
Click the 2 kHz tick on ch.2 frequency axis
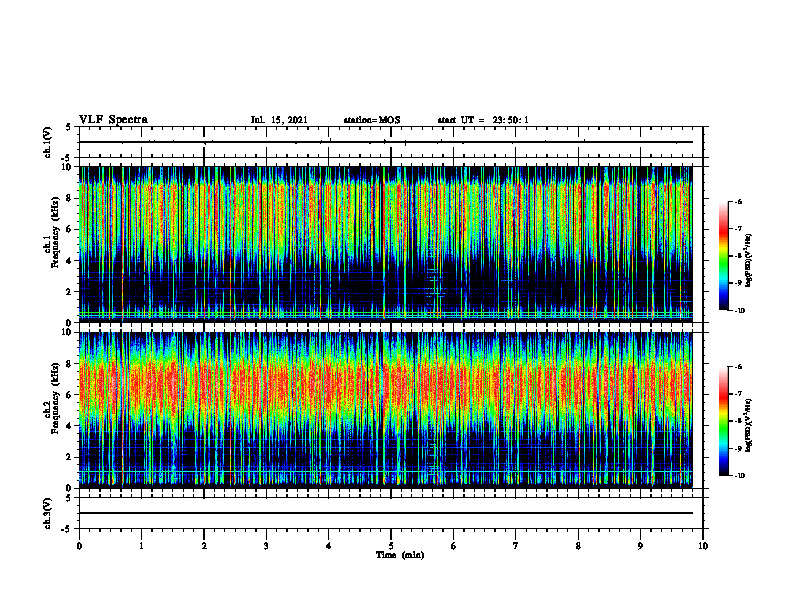tap(70, 457)
